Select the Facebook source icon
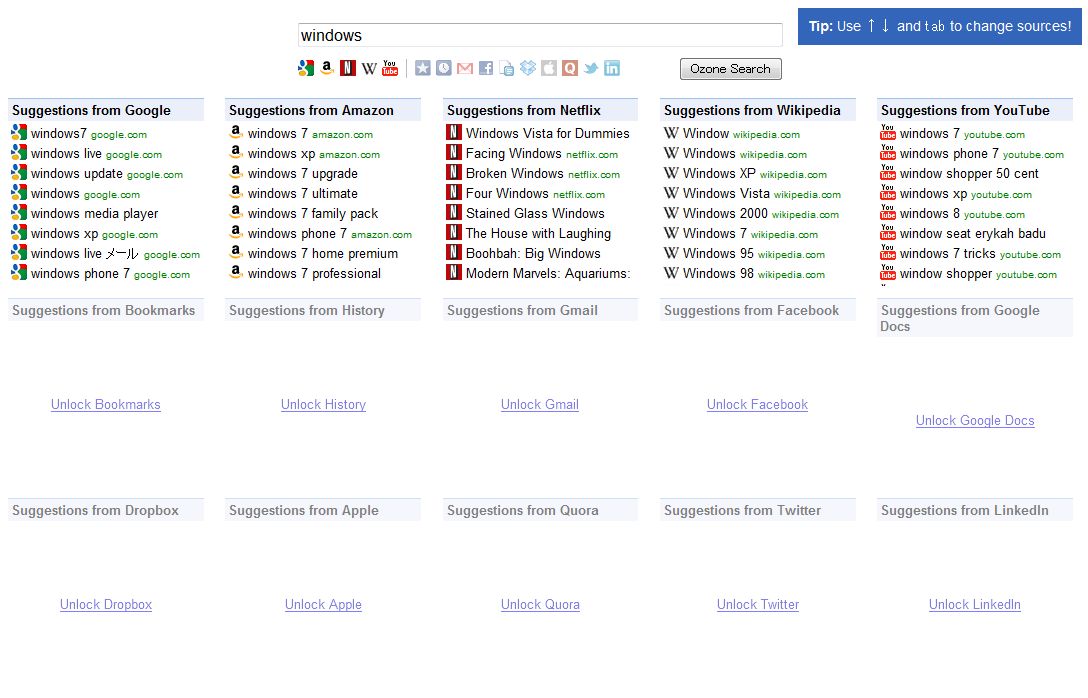This screenshot has width=1088, height=698. click(x=486, y=68)
